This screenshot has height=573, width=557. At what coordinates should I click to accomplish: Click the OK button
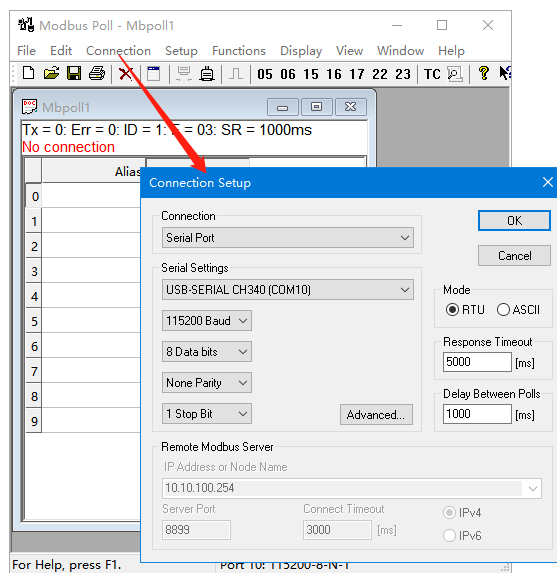coord(514,221)
